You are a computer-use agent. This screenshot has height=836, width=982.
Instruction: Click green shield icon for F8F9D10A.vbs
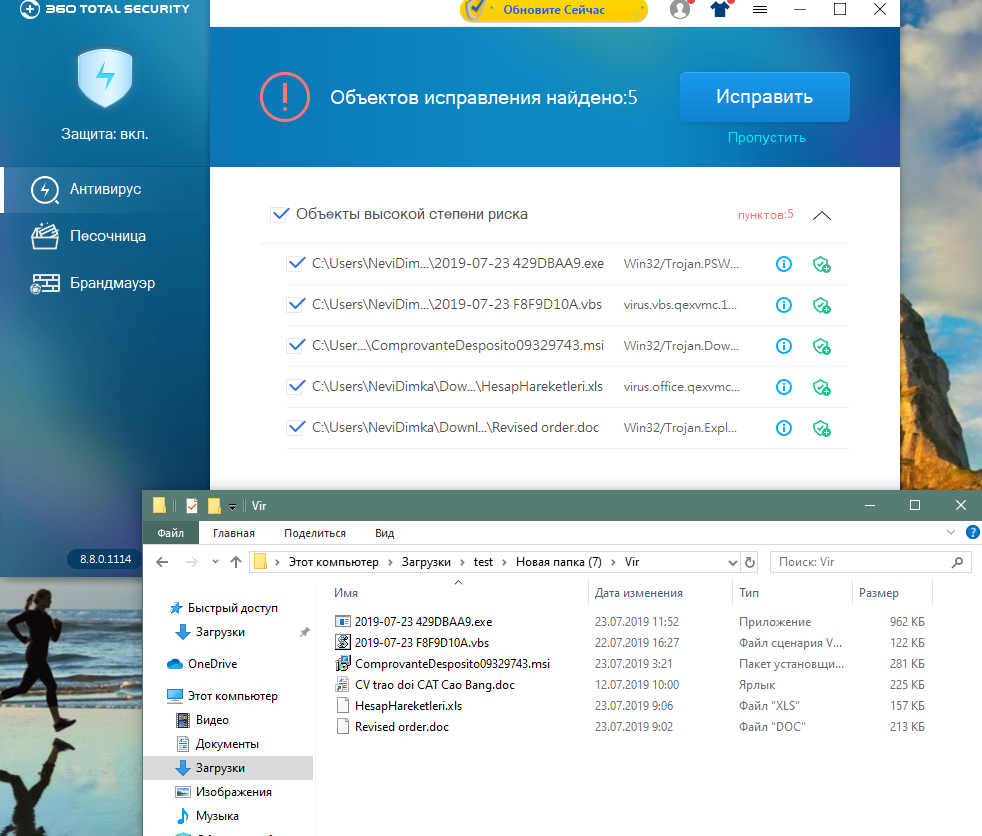(821, 305)
